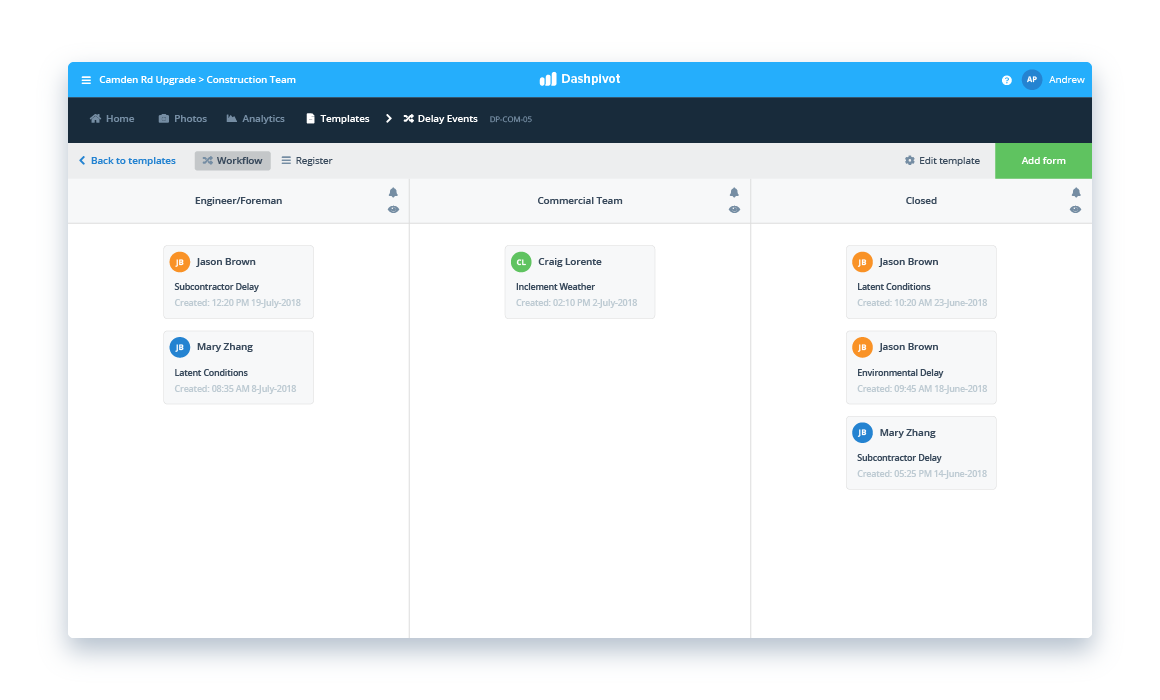
Task: Click the Engineer/Foreman column header
Action: 238,201
